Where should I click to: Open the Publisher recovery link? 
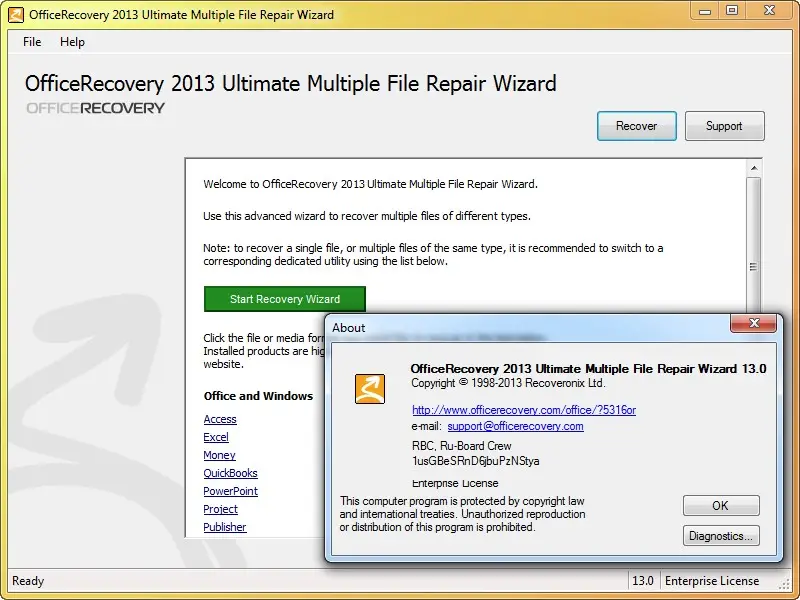coord(224,527)
